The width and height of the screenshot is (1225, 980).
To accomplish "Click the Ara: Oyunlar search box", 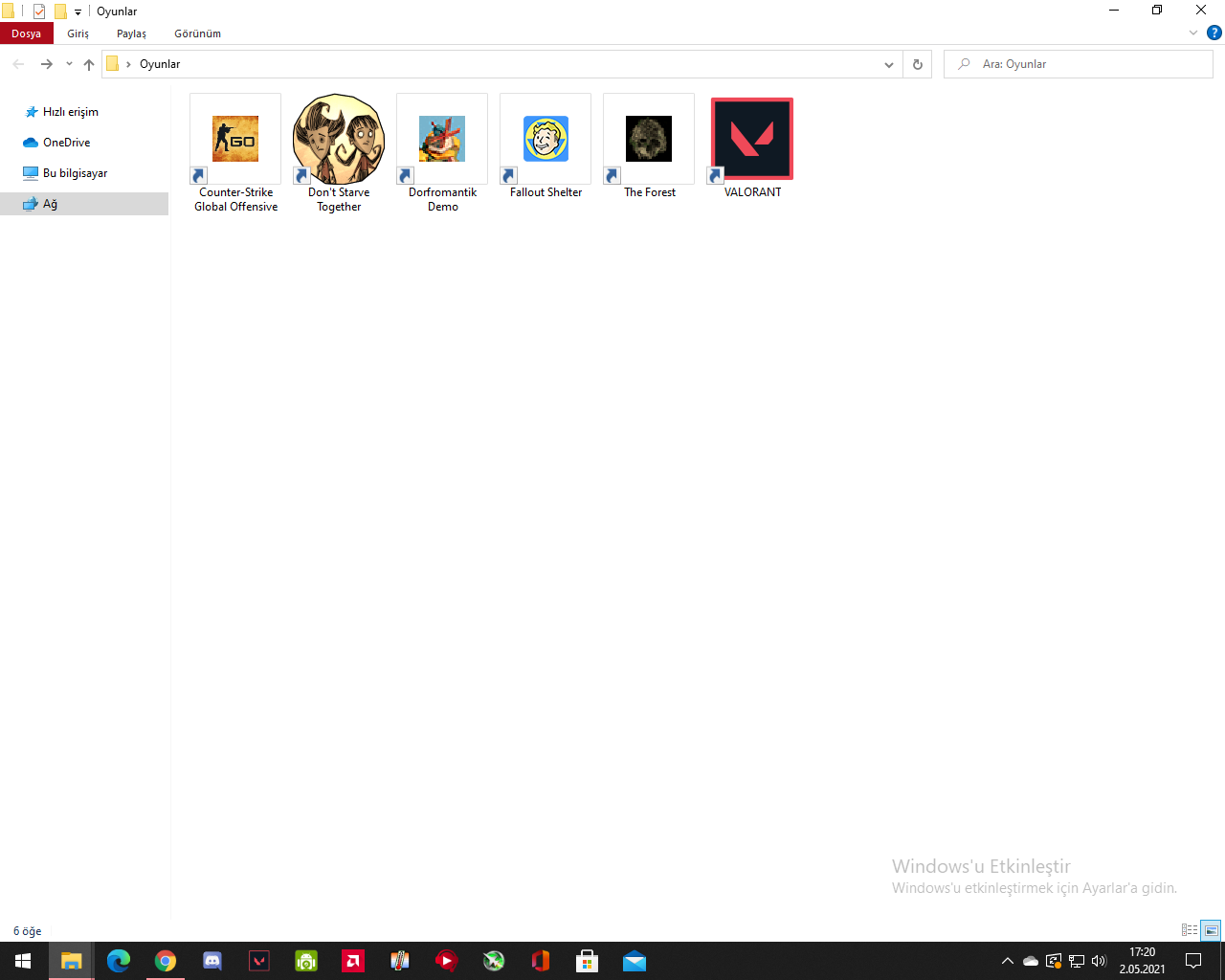I will 1079,64.
